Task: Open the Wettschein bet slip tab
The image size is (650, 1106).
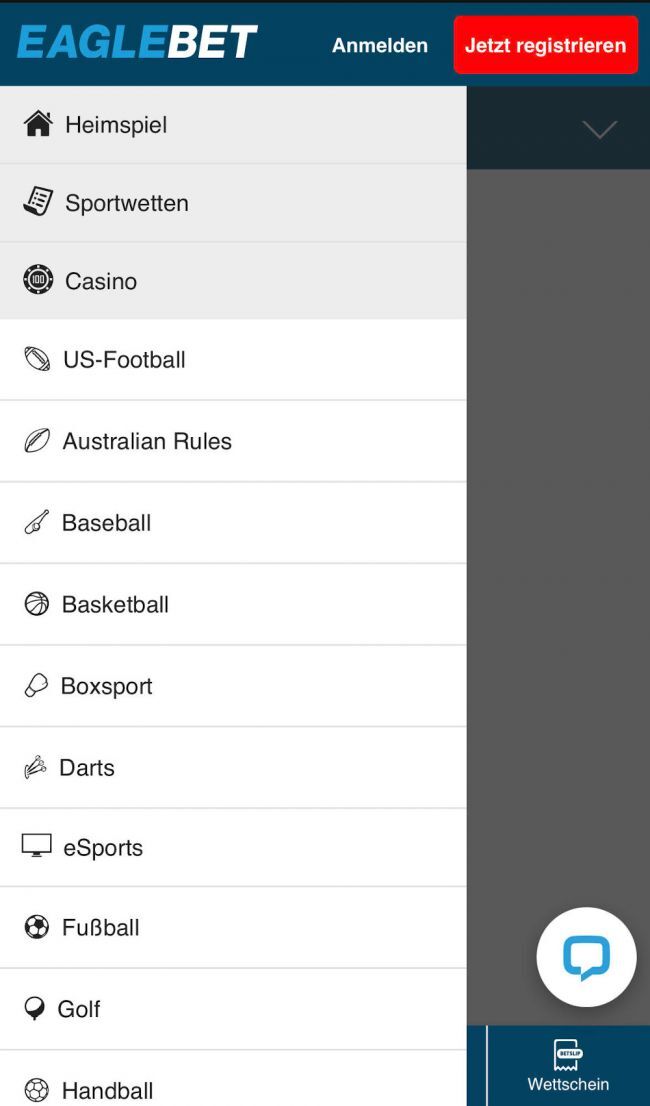Action: tap(568, 1066)
